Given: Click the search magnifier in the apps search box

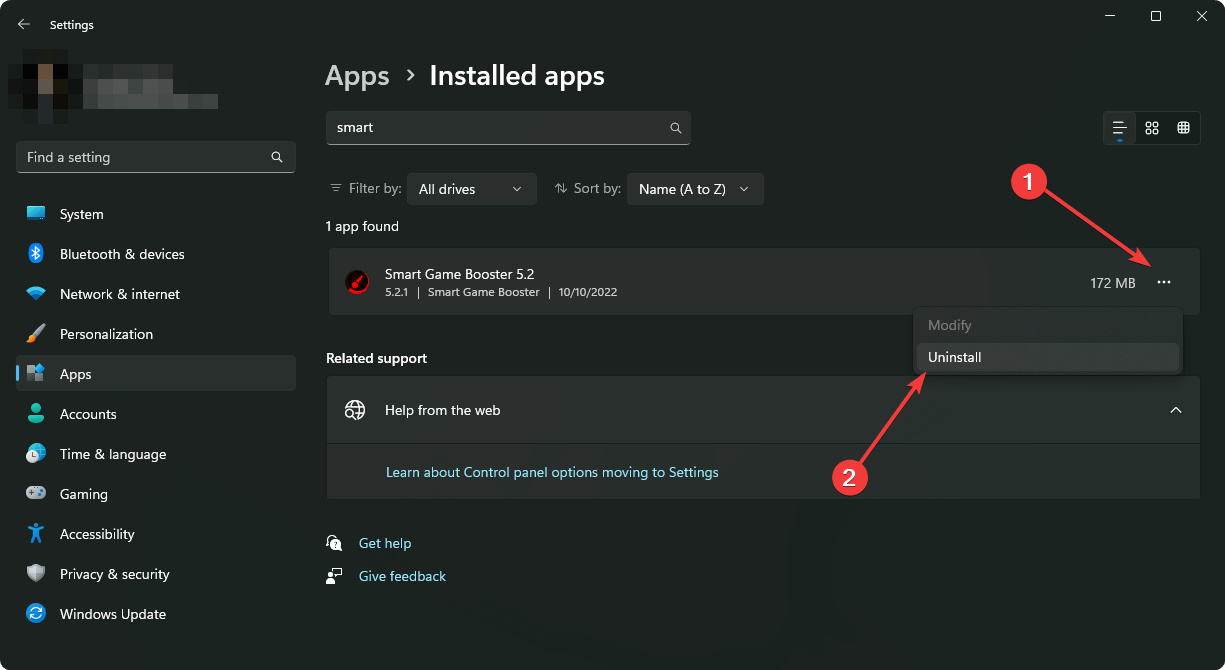Looking at the screenshot, I should coord(675,127).
